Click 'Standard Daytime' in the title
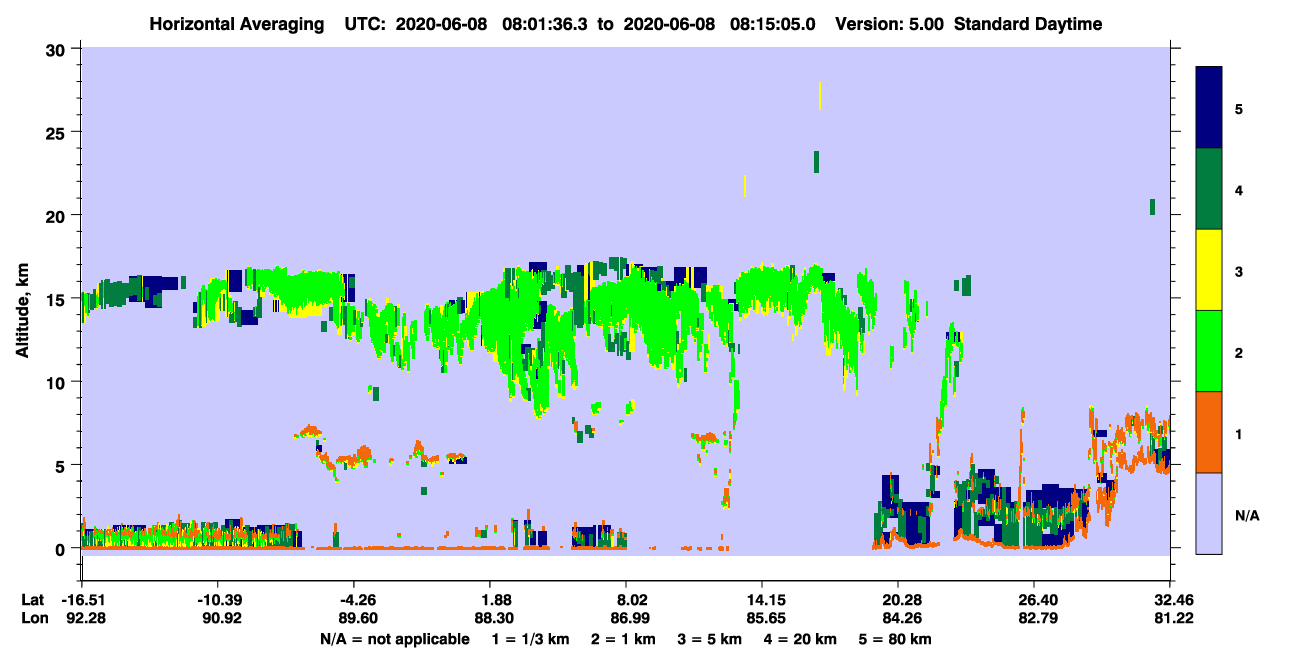 tap(1028, 24)
